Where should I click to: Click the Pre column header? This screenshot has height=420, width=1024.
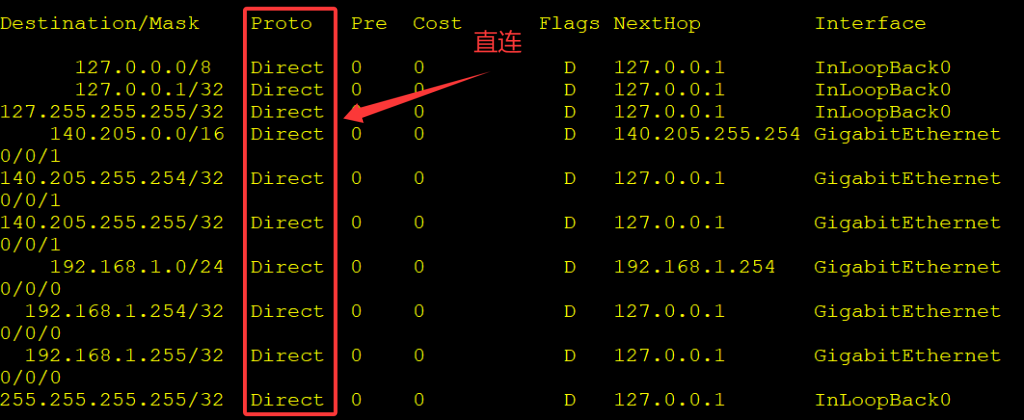(369, 23)
